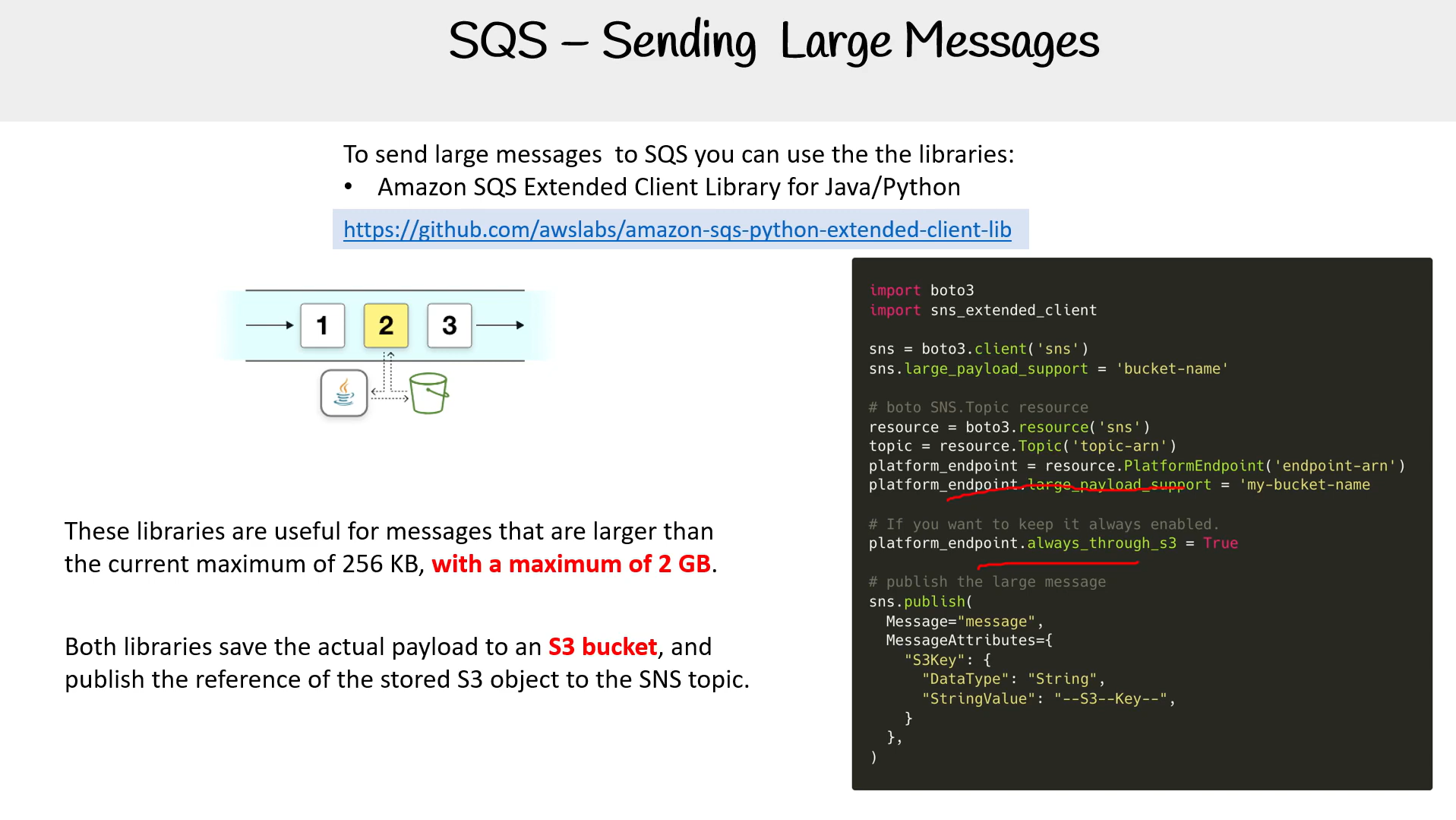Click comment "# If you want to keep it always enabled."

[x=1044, y=524]
